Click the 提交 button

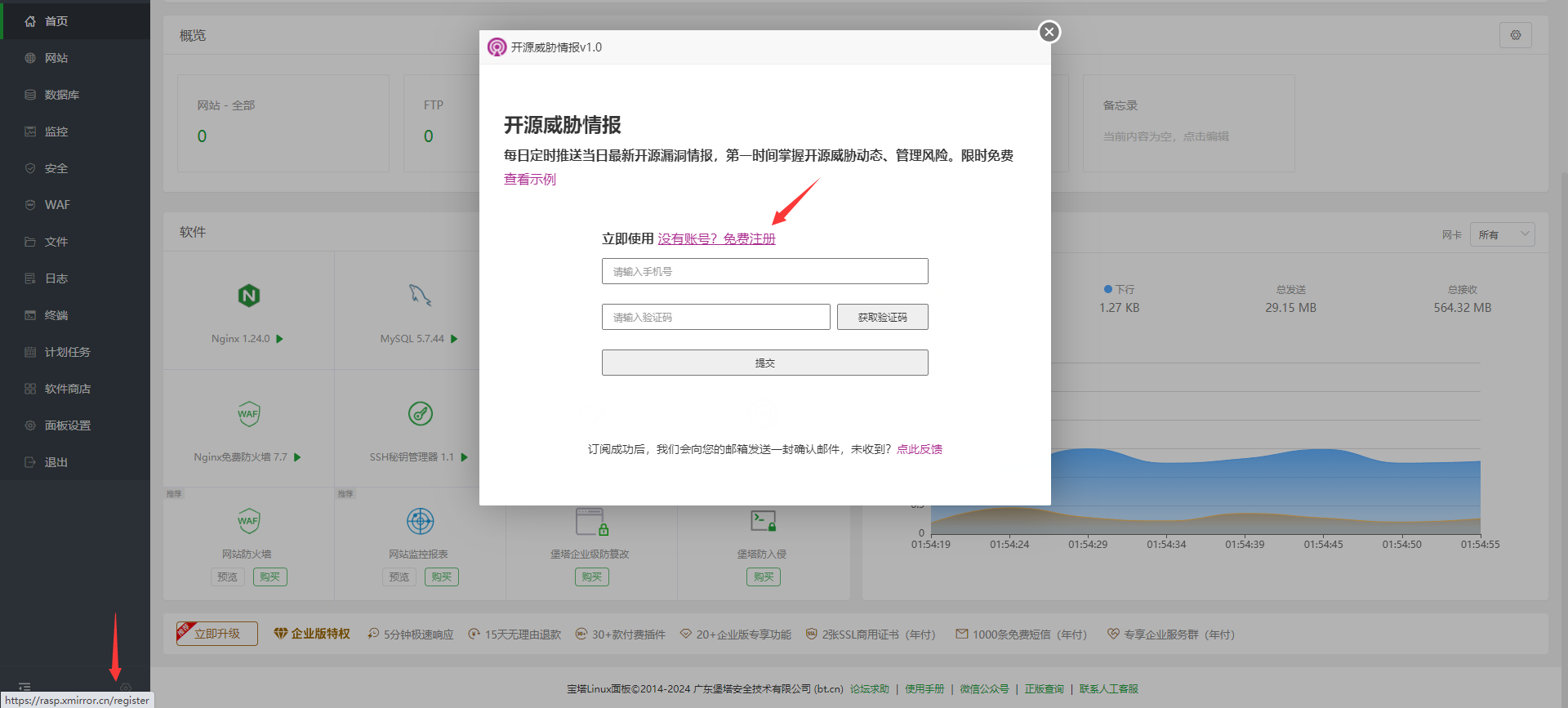click(765, 363)
